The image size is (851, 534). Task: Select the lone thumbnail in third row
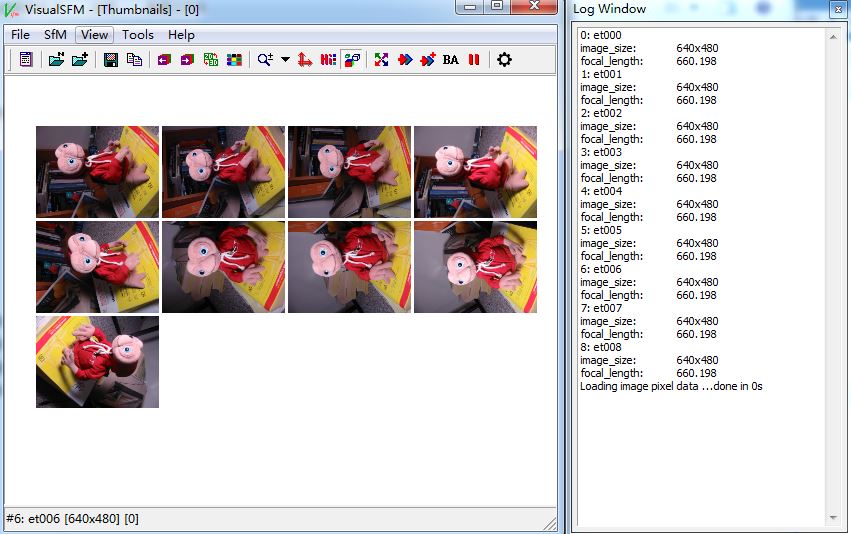pyautogui.click(x=98, y=362)
